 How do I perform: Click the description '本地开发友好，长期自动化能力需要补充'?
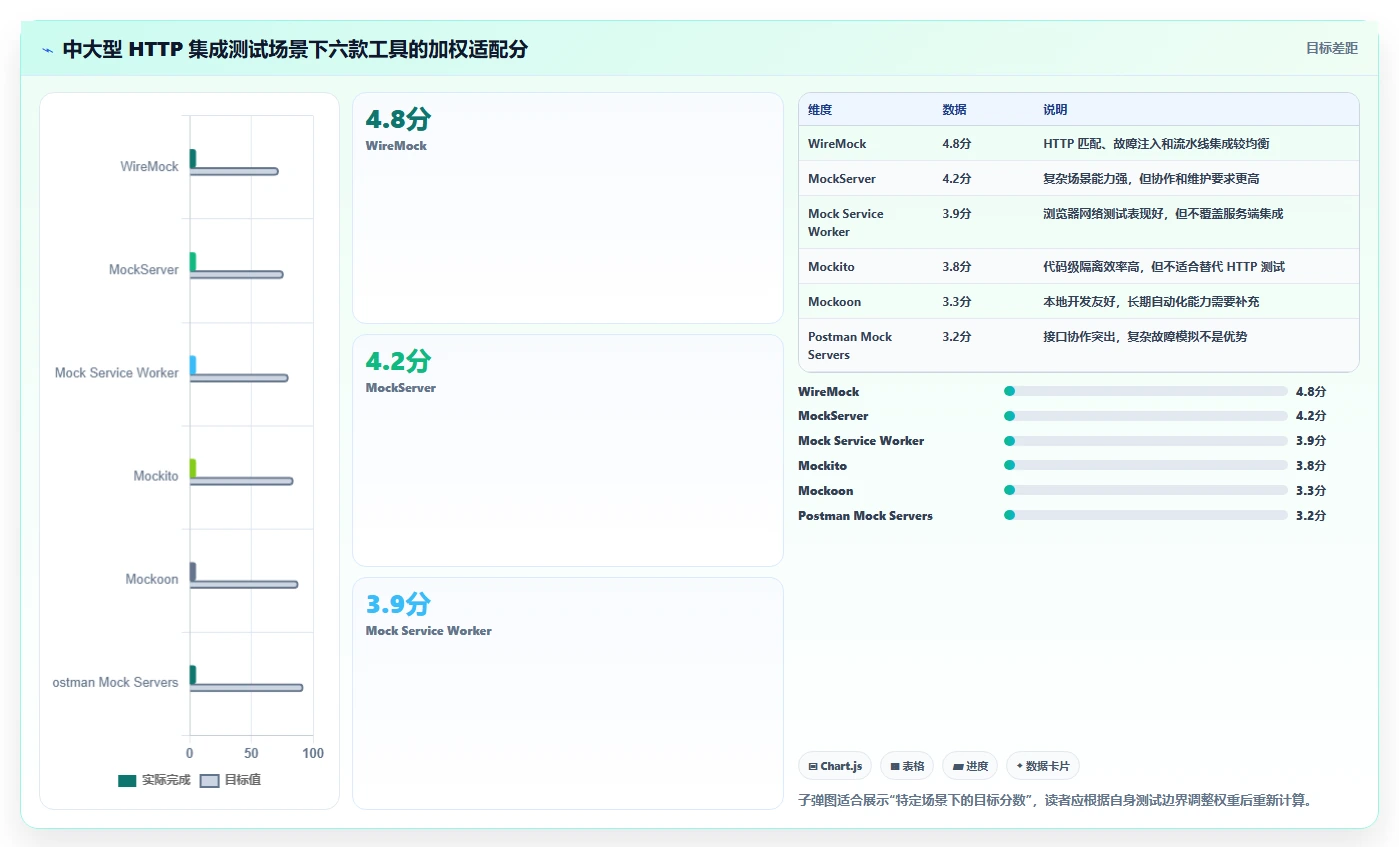1151,302
